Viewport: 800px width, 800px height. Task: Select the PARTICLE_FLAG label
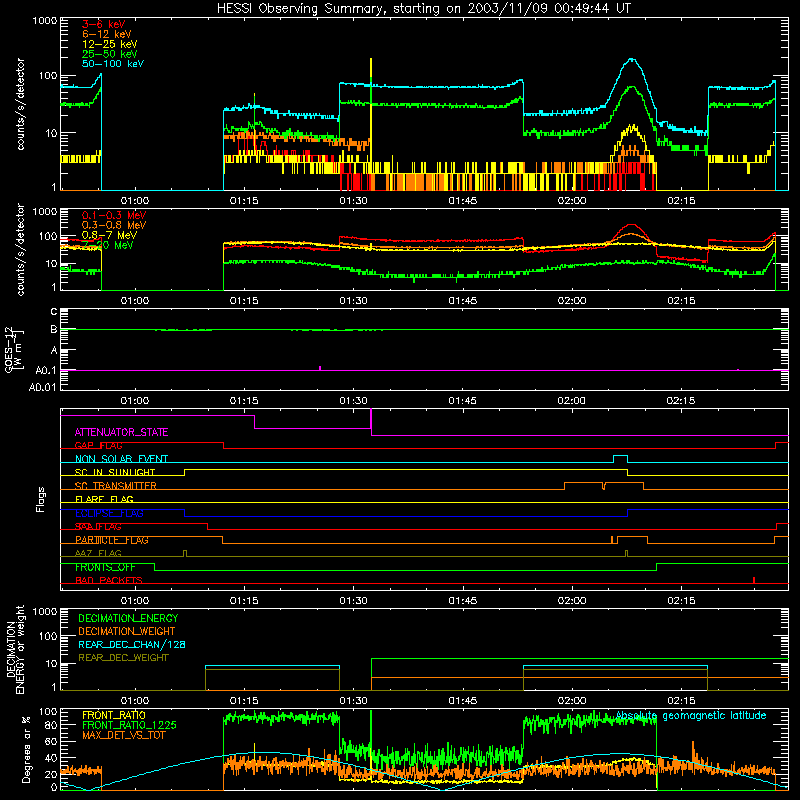click(112, 540)
